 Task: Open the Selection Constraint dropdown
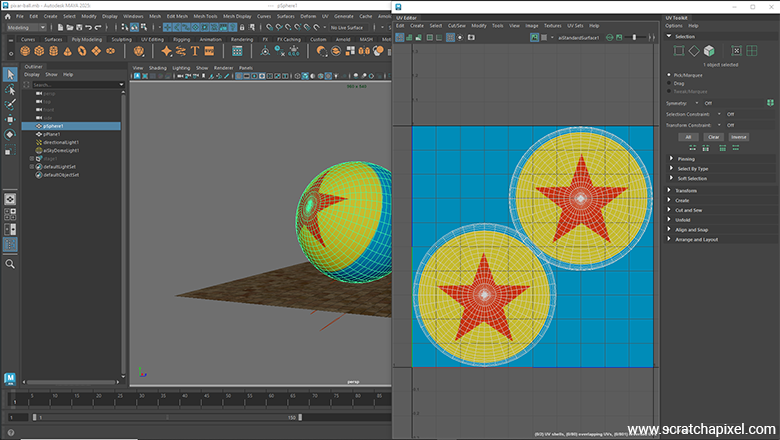[719, 114]
